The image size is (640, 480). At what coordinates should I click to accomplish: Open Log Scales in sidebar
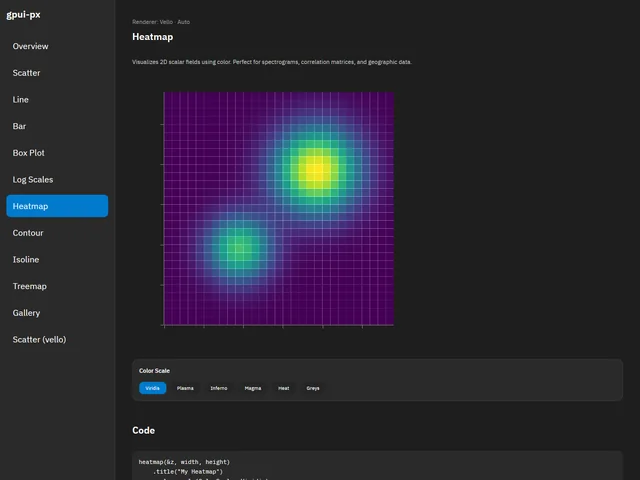click(57, 180)
